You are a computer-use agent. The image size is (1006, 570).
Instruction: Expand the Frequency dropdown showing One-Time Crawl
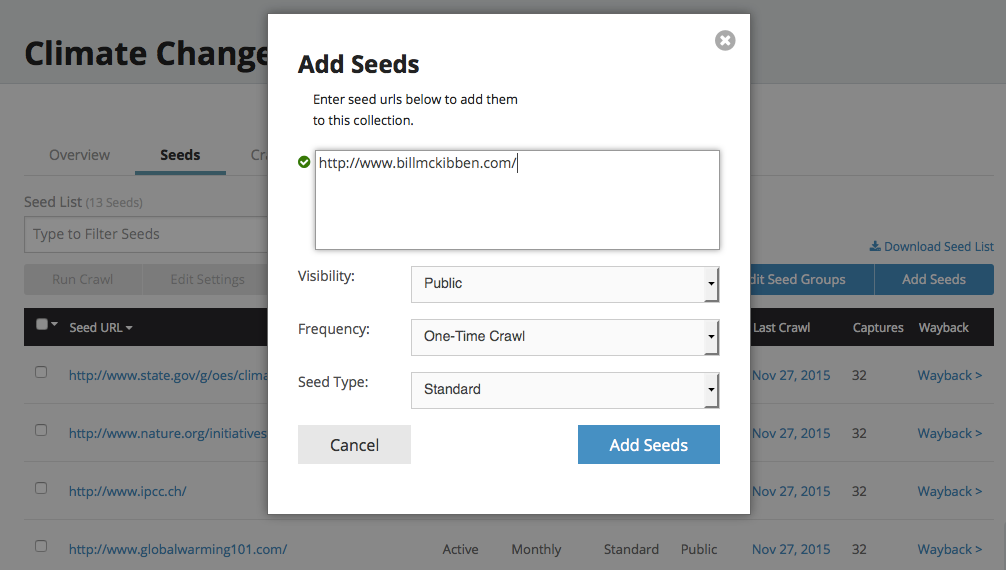pyautogui.click(x=565, y=337)
